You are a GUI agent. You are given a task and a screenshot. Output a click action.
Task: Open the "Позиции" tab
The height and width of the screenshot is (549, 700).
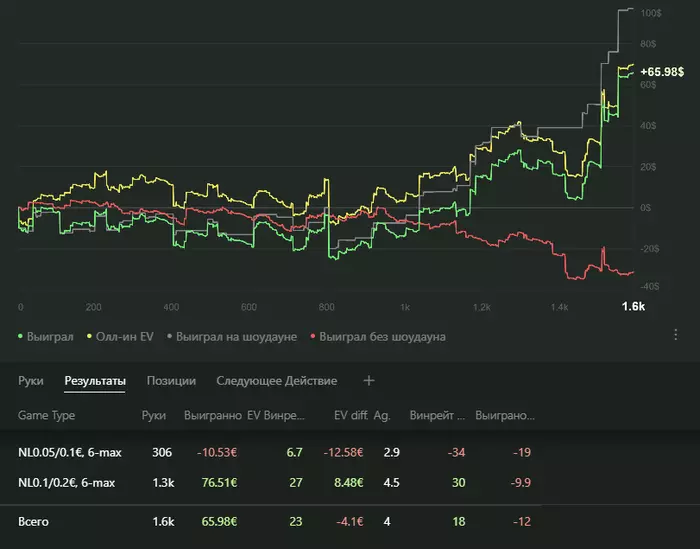click(x=171, y=381)
